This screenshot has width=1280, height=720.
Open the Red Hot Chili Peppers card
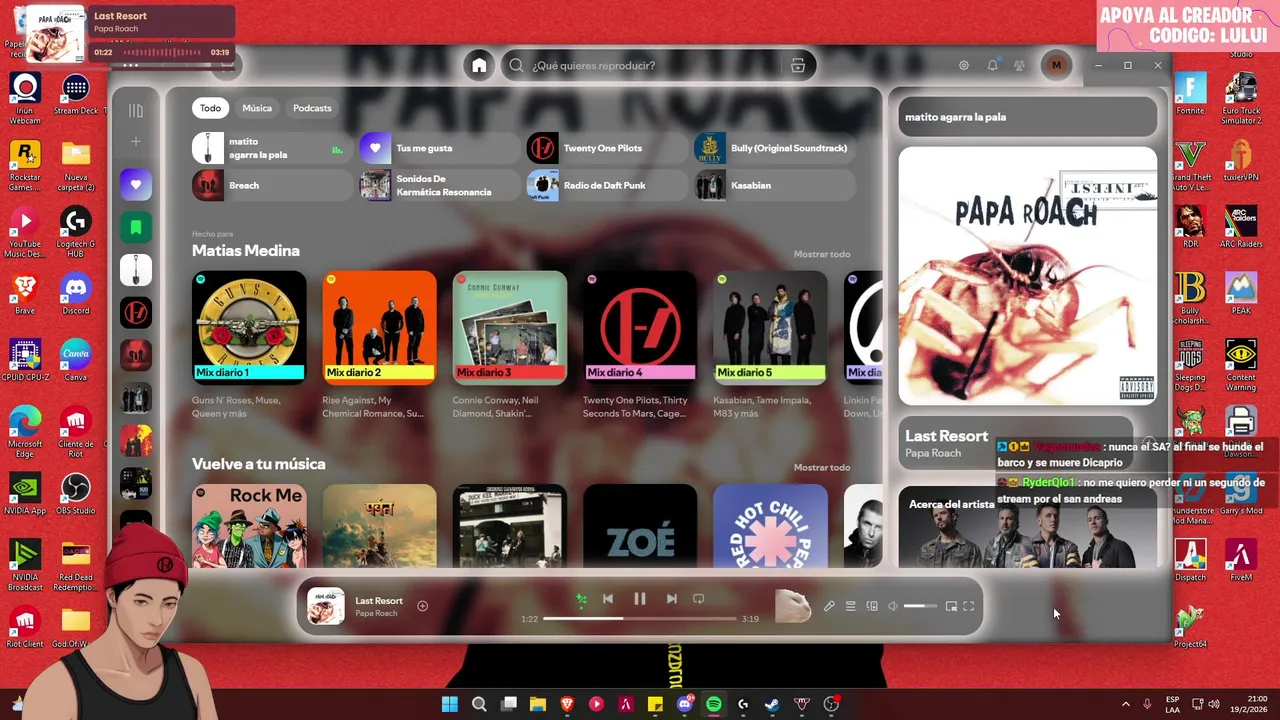(x=770, y=526)
